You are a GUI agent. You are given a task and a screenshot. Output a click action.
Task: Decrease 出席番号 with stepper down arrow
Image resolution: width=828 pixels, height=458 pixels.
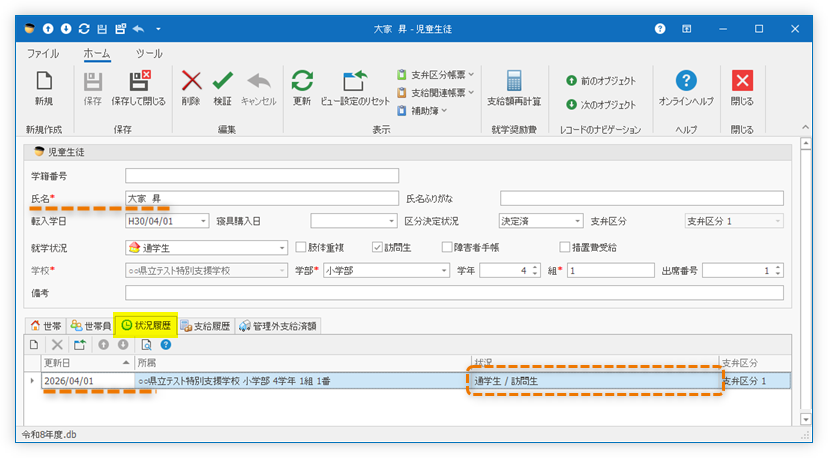[778, 274]
